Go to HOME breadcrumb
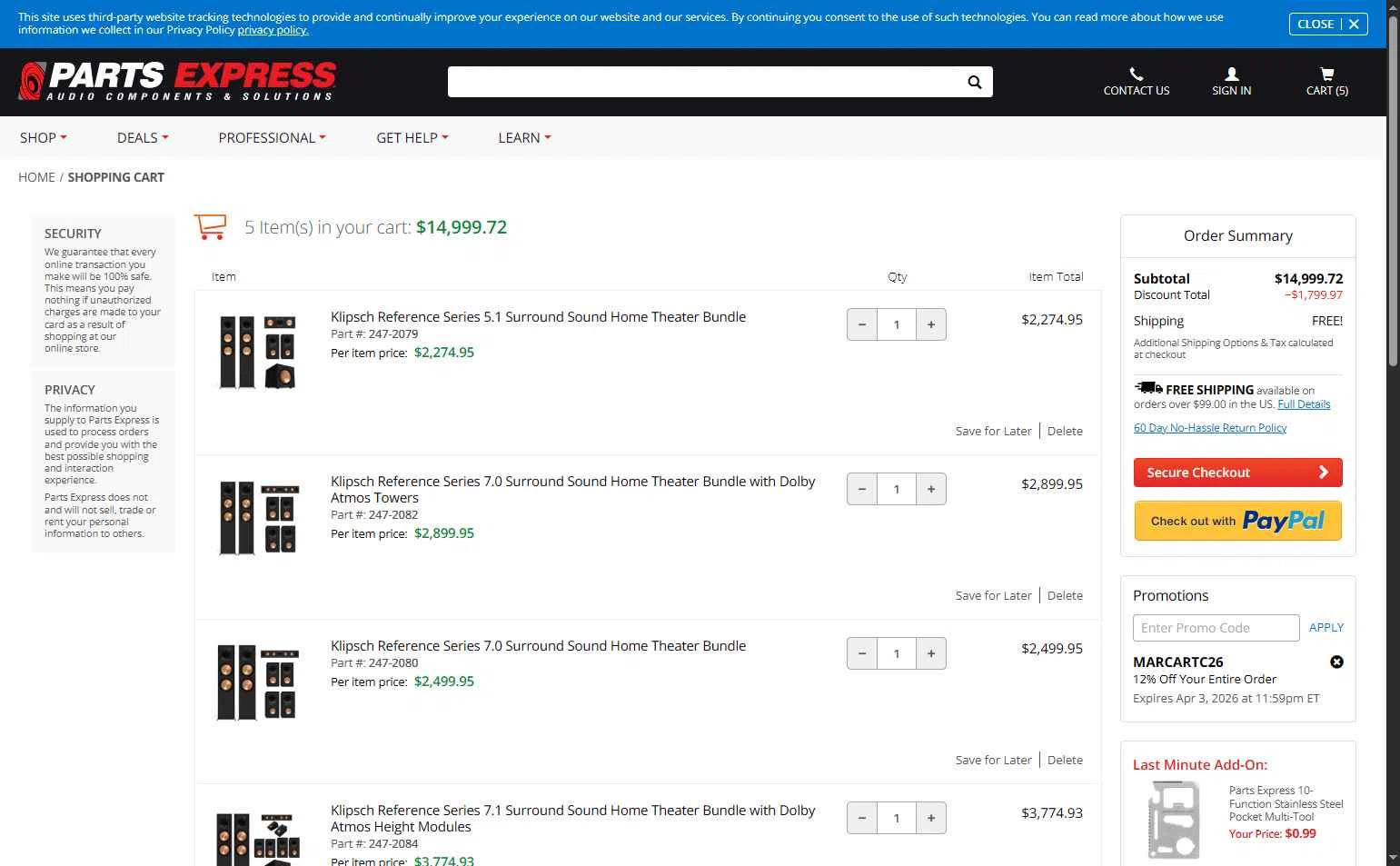The height and width of the screenshot is (866, 1400). [36, 177]
